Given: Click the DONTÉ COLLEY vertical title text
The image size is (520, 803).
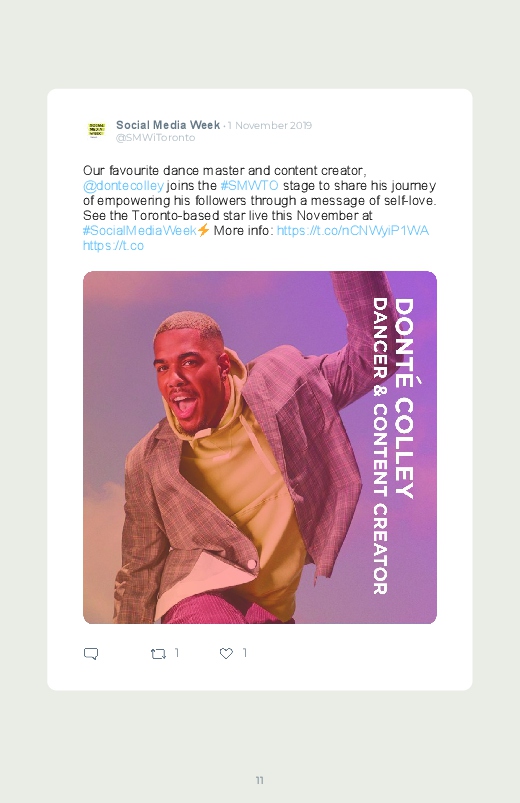Looking at the screenshot, I should pos(404,398).
